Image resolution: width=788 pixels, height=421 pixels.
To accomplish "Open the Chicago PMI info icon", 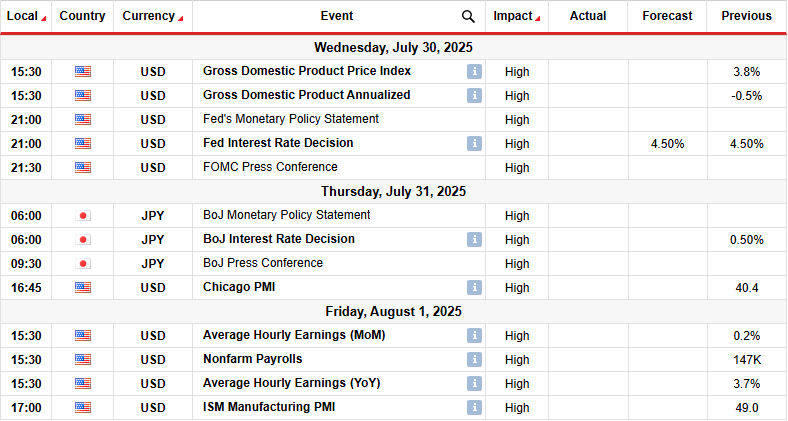I will click(x=474, y=288).
